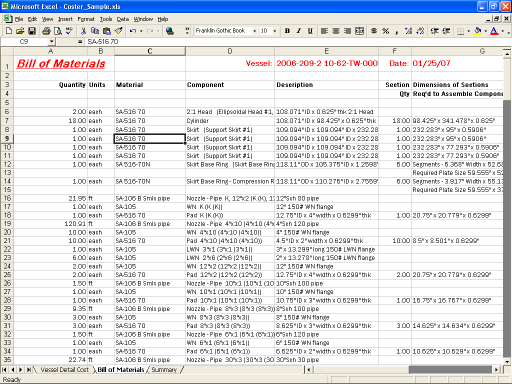512x384 pixels.
Task: Cut selection with the scissors icon
Action: pos(83,31)
